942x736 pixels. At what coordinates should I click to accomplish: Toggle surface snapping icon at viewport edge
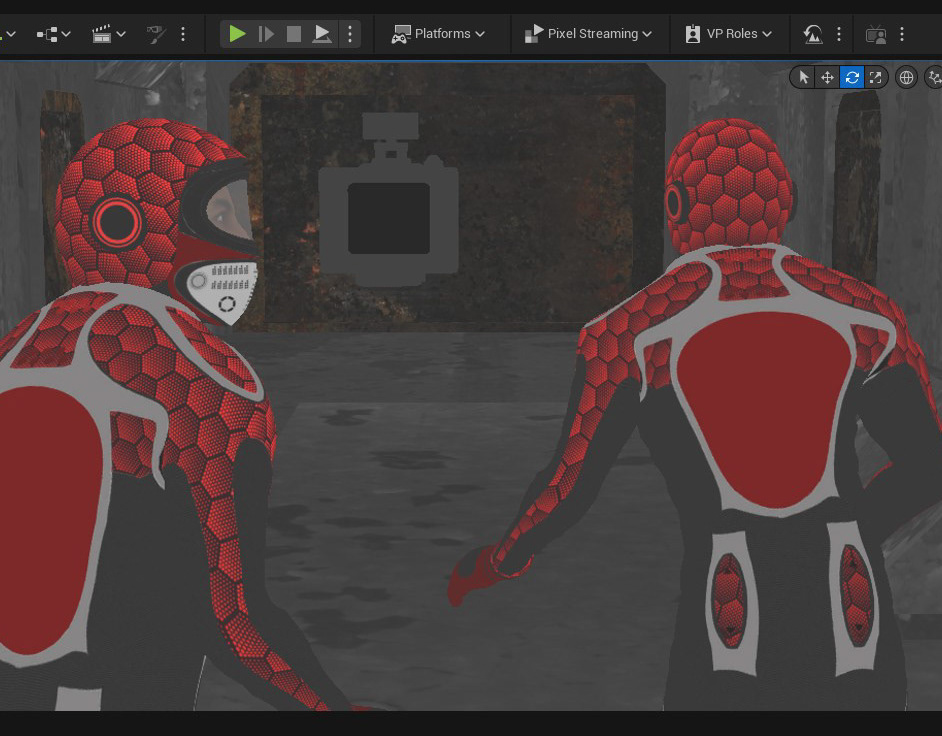pos(934,78)
